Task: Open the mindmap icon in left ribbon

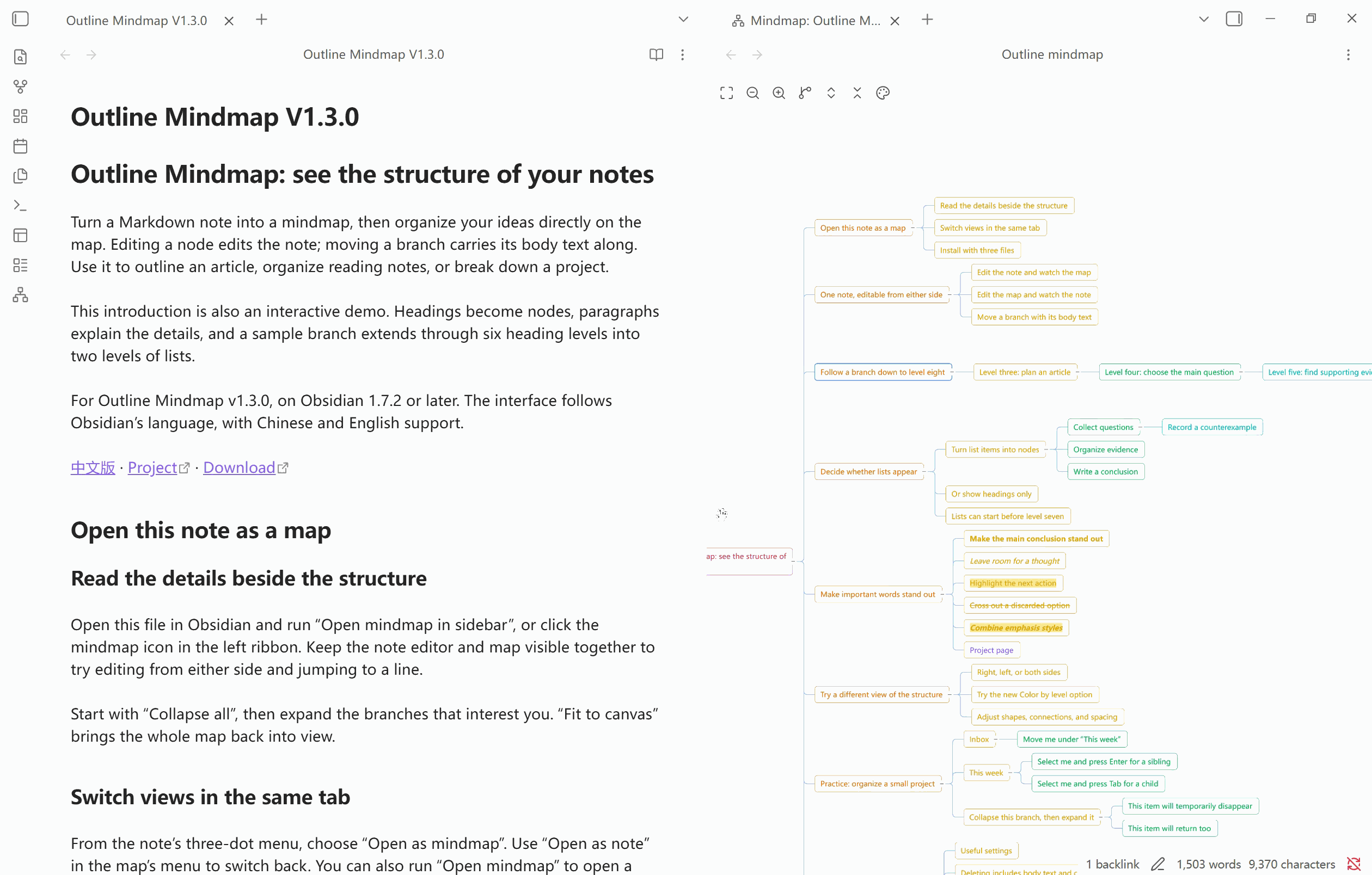Action: click(x=21, y=294)
